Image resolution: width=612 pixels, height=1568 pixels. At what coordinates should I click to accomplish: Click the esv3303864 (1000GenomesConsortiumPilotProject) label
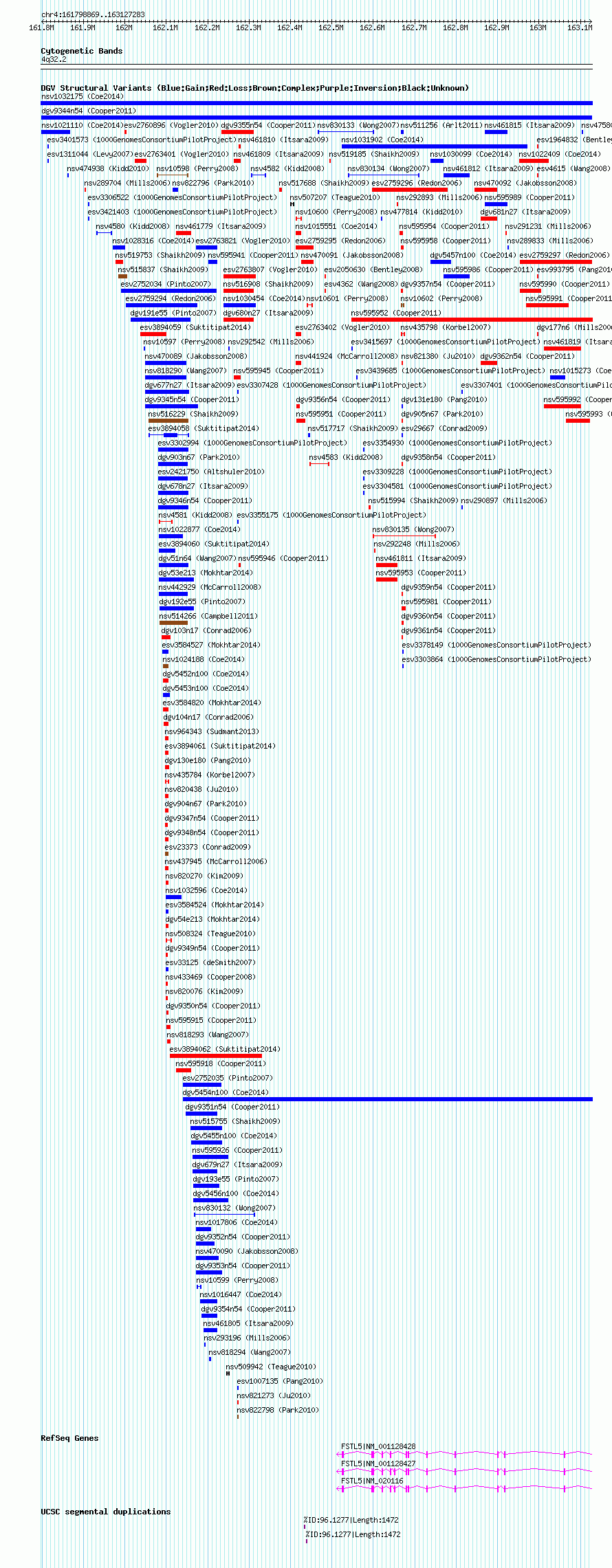(496, 659)
